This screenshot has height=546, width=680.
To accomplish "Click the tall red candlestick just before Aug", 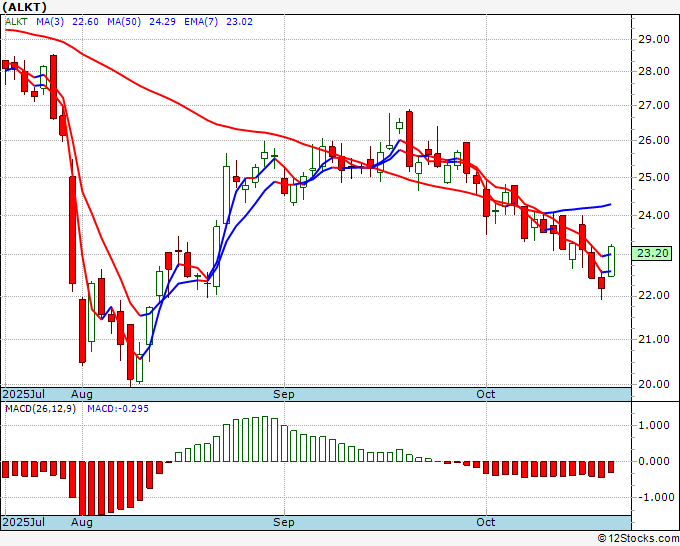I will click(72, 230).
